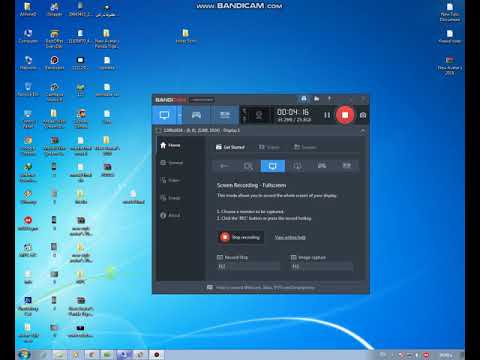
Task: Stop recording with the red stop button
Action: tap(345, 115)
